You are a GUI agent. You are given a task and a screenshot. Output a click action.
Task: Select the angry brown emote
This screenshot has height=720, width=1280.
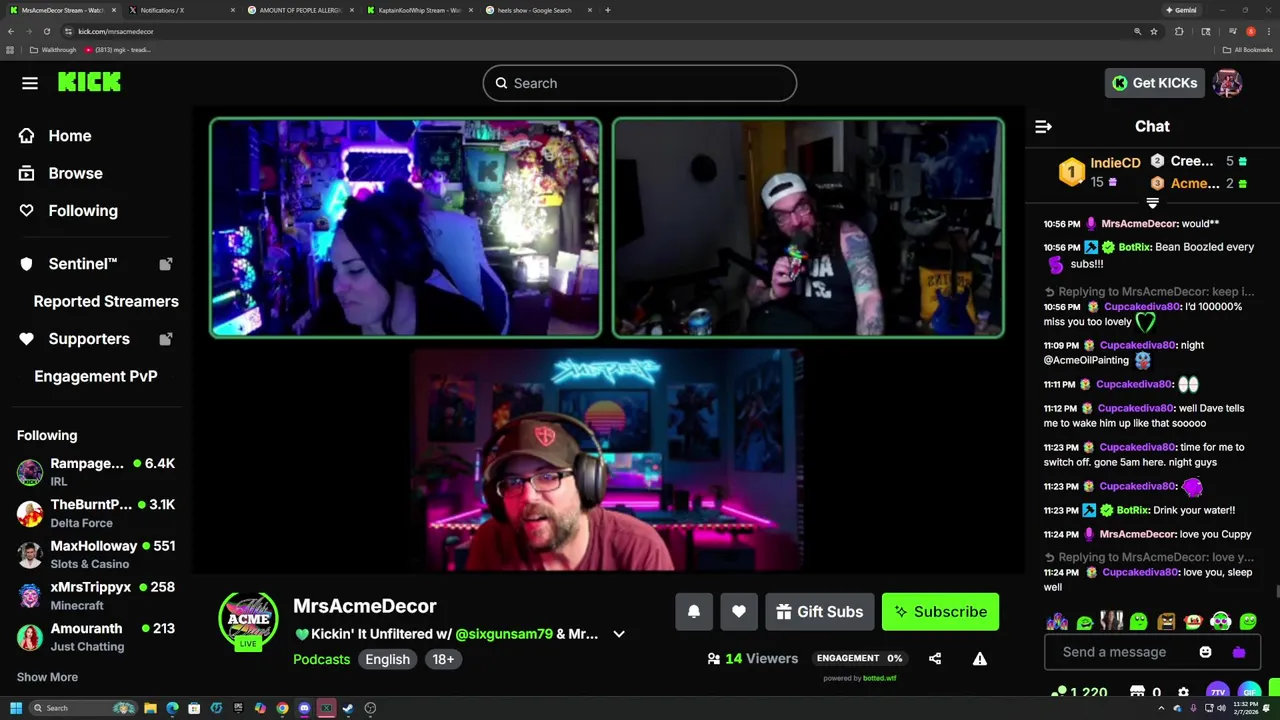pyautogui.click(x=1166, y=621)
